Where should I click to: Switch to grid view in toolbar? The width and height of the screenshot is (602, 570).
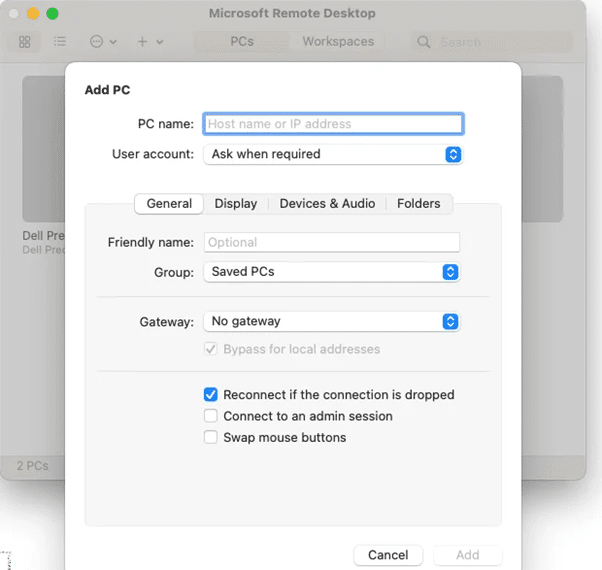pos(25,41)
